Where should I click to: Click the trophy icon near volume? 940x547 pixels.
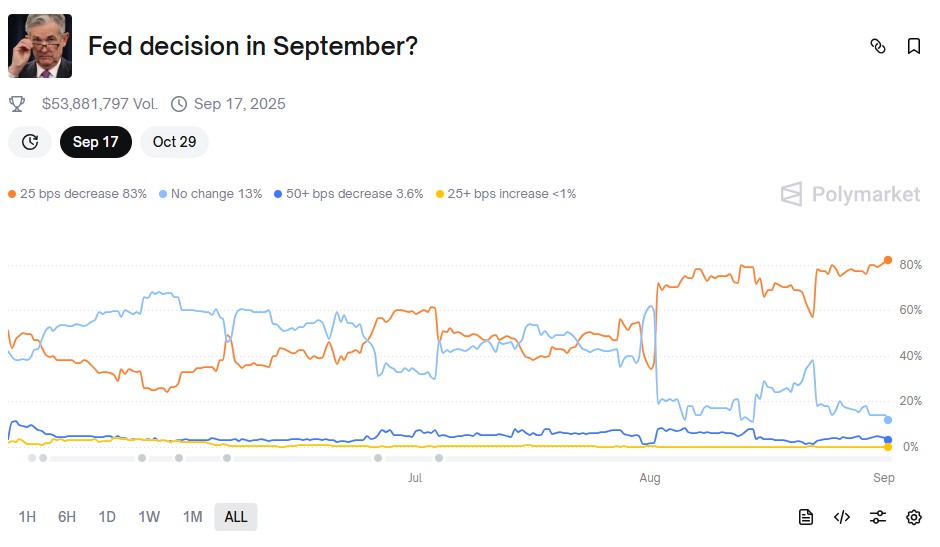pyautogui.click(x=17, y=104)
